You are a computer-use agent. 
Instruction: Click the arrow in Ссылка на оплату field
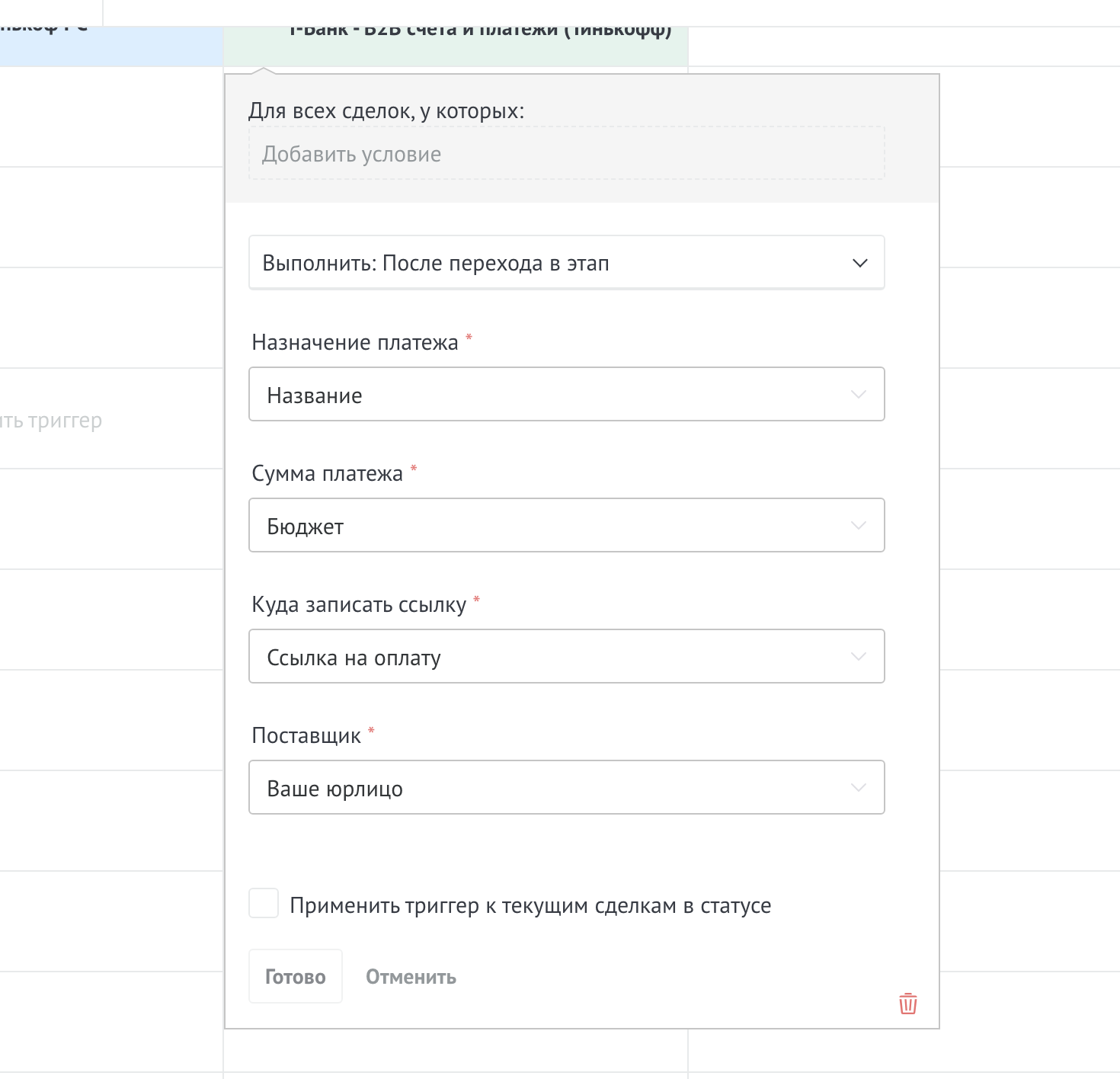tap(858, 657)
